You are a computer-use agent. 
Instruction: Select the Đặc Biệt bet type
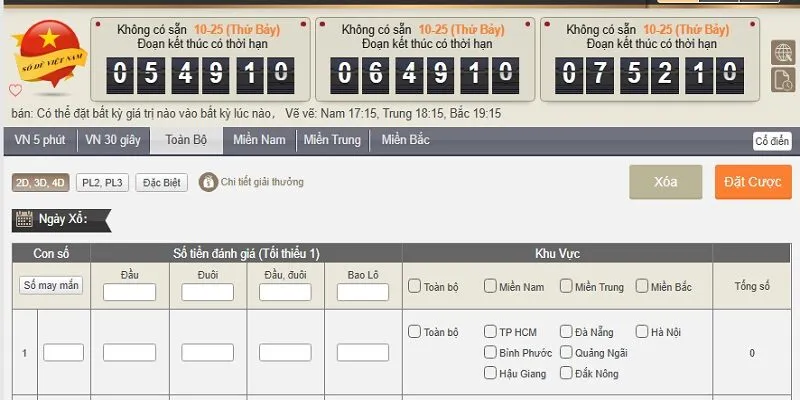162,183
